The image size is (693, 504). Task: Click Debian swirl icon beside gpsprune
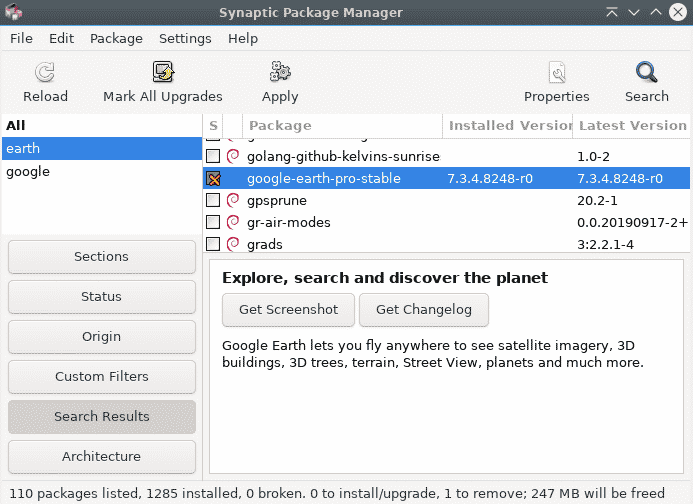(233, 200)
